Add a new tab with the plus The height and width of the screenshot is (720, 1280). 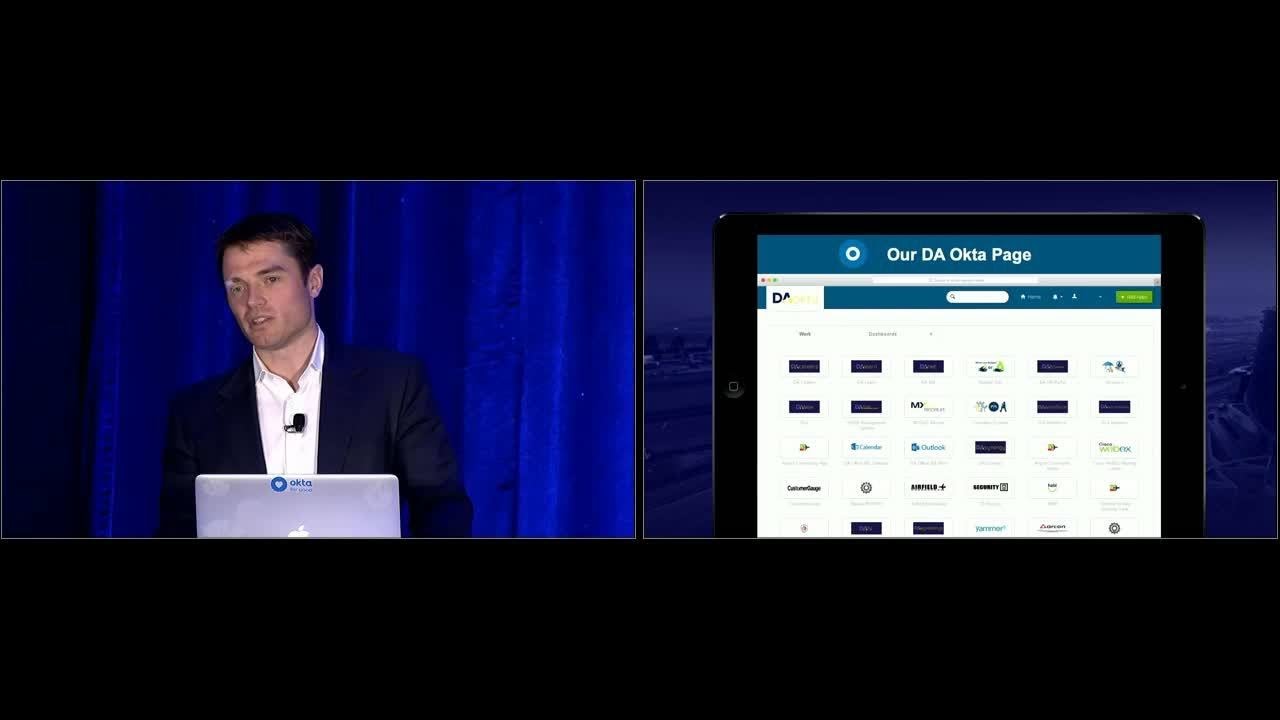click(931, 334)
